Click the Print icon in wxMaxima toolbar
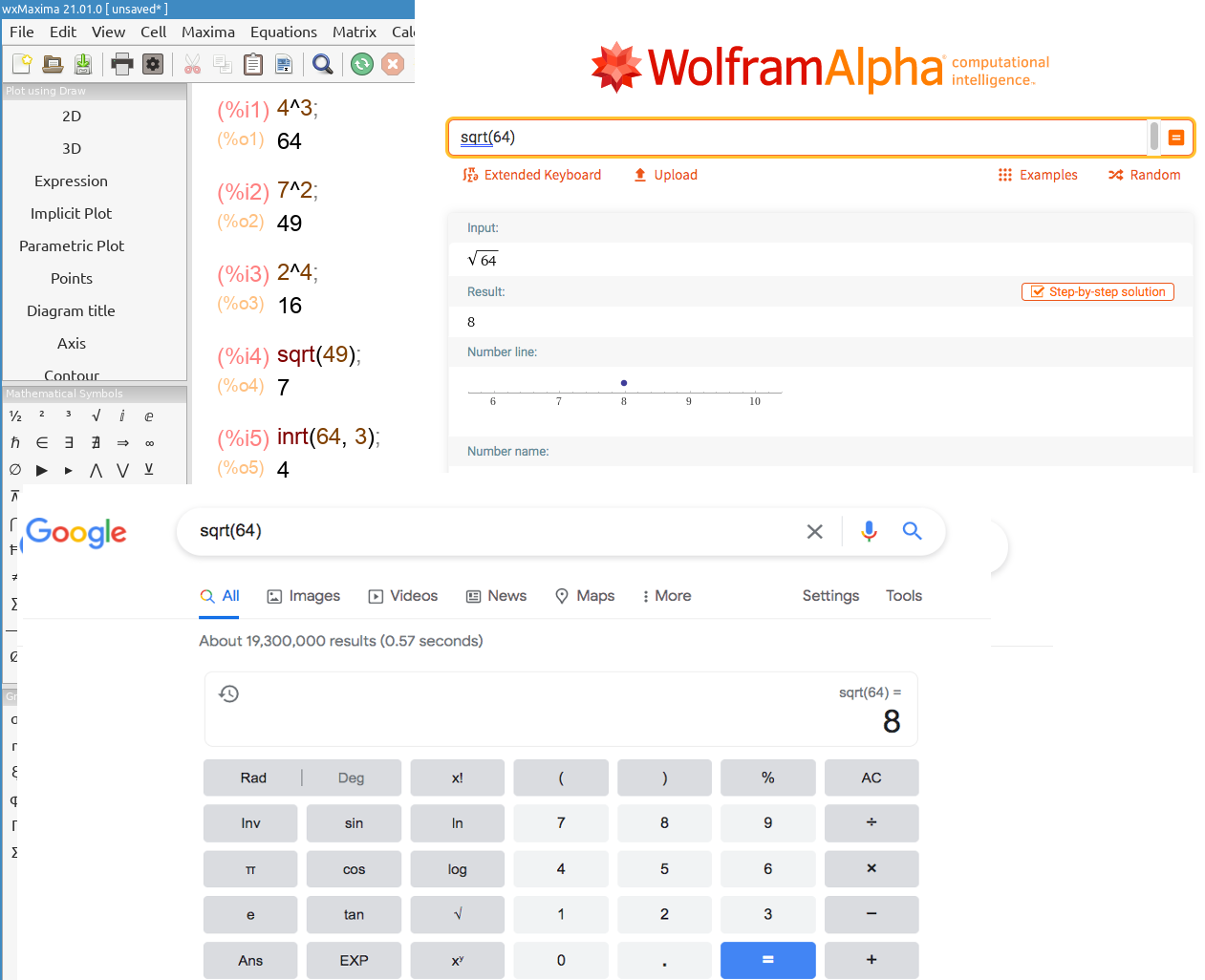This screenshot has height=980, width=1205. (121, 64)
